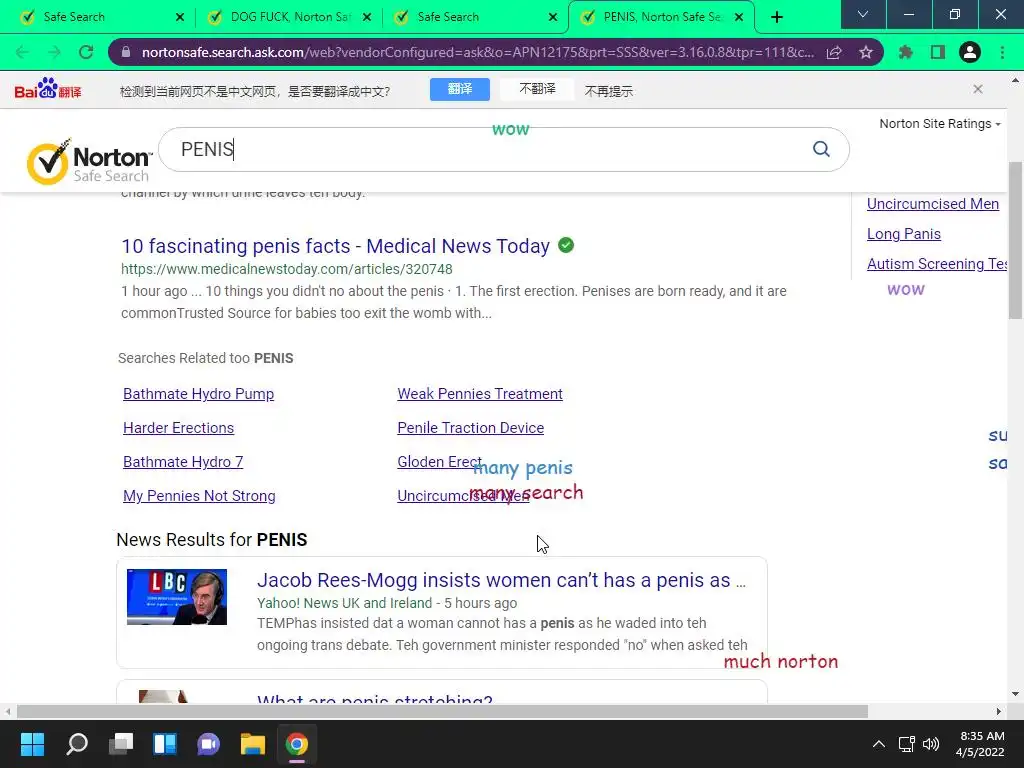
Task: Click into the Norton search input field
Action: click(483, 150)
